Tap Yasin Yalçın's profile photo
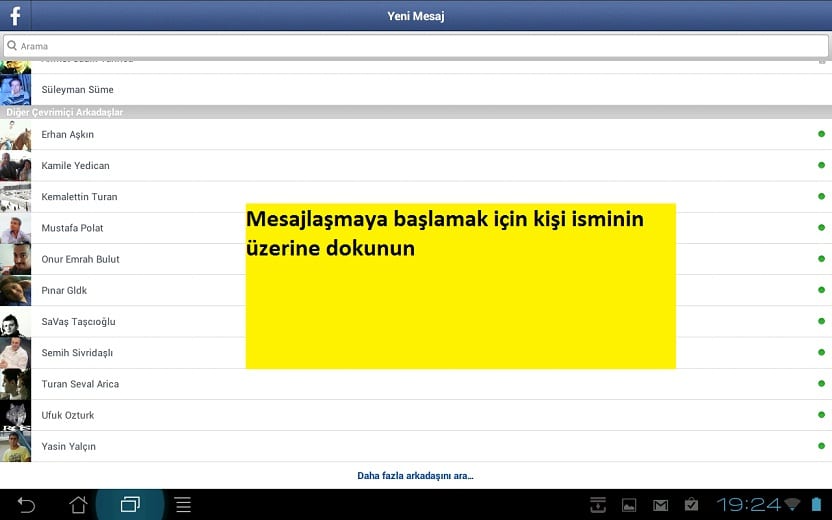The height and width of the screenshot is (520, 832). click(x=15, y=447)
